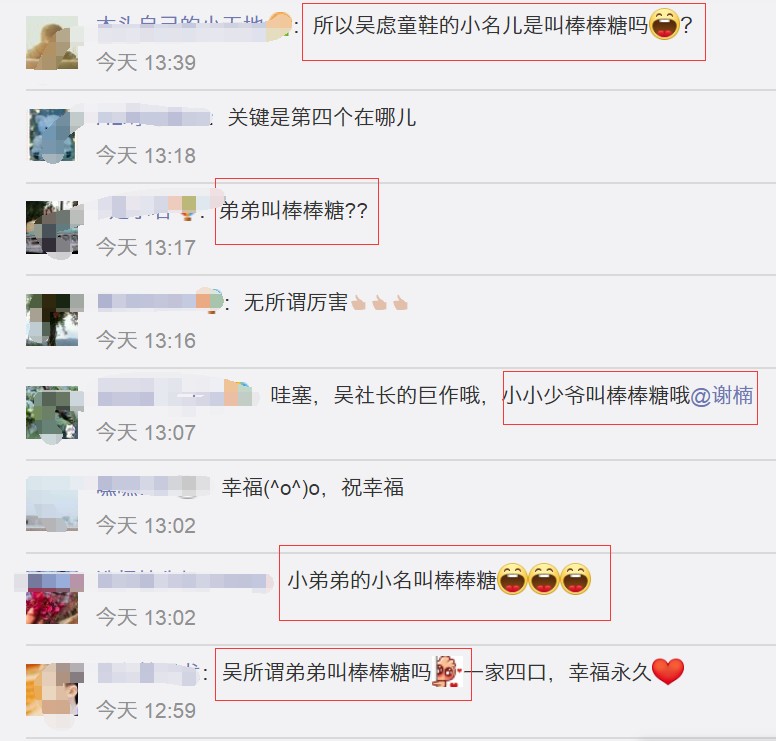The width and height of the screenshot is (776, 741).
Task: Click the sticker emoji after 吴所谓弟弟叫棒棒糖吗
Action: pyautogui.click(x=447, y=672)
